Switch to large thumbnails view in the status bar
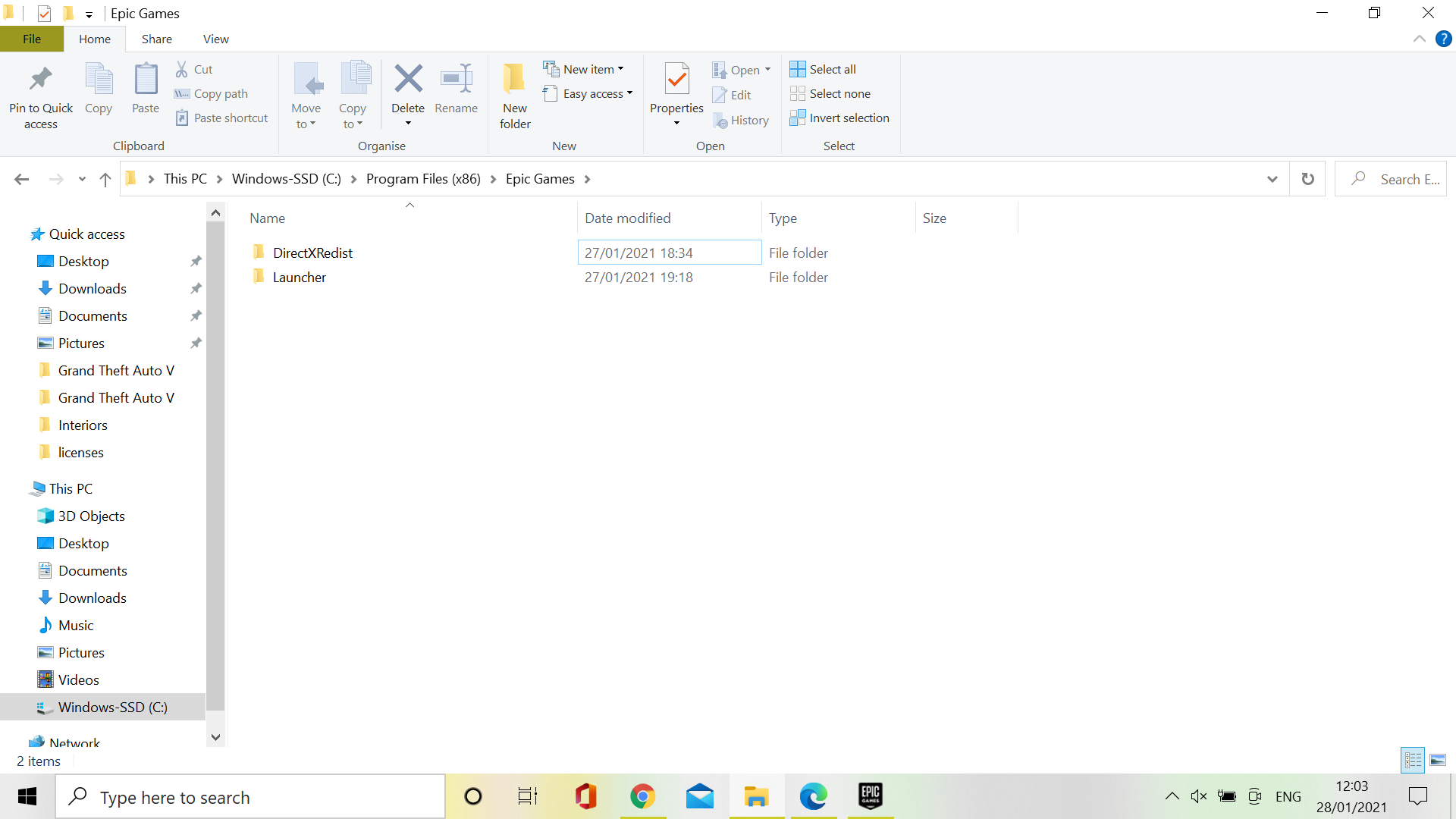The image size is (1456, 819). click(x=1438, y=760)
